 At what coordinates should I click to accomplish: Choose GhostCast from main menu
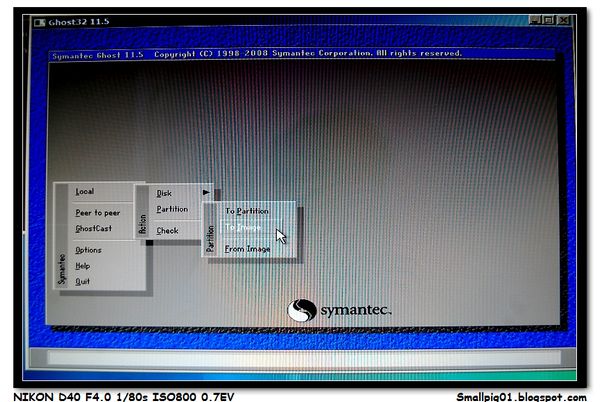94,228
